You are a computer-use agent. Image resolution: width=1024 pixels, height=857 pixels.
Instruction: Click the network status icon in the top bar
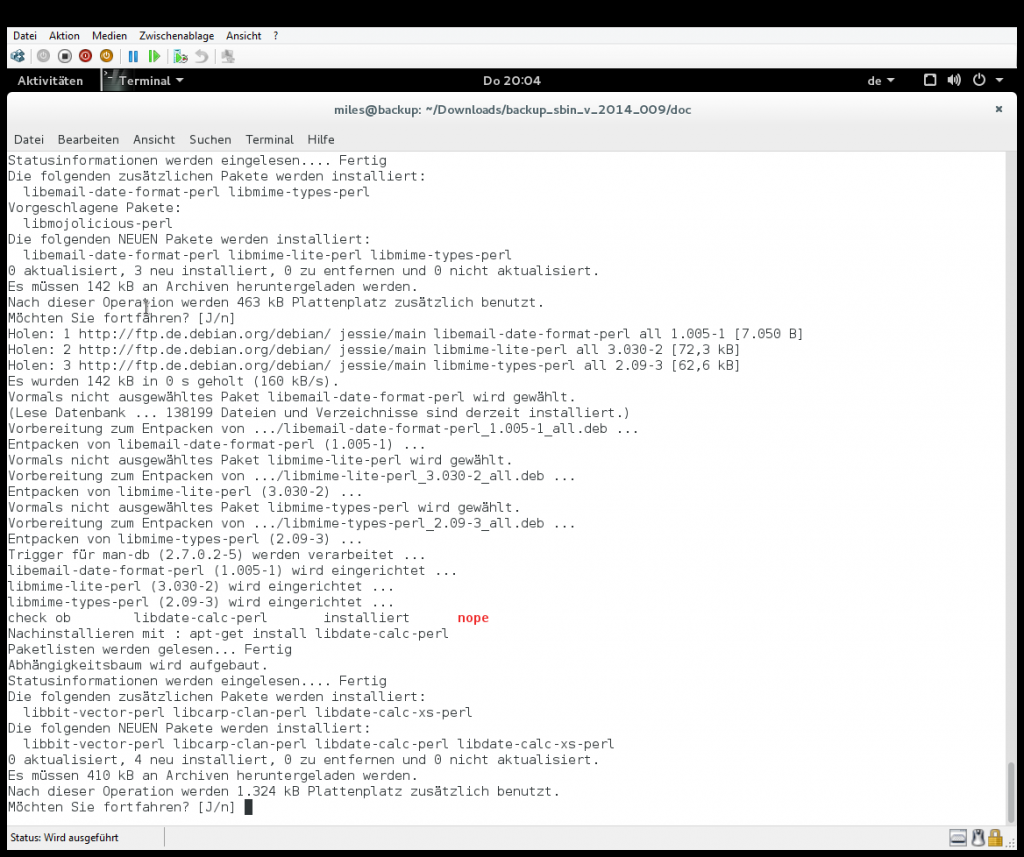pyautogui.click(x=930, y=80)
